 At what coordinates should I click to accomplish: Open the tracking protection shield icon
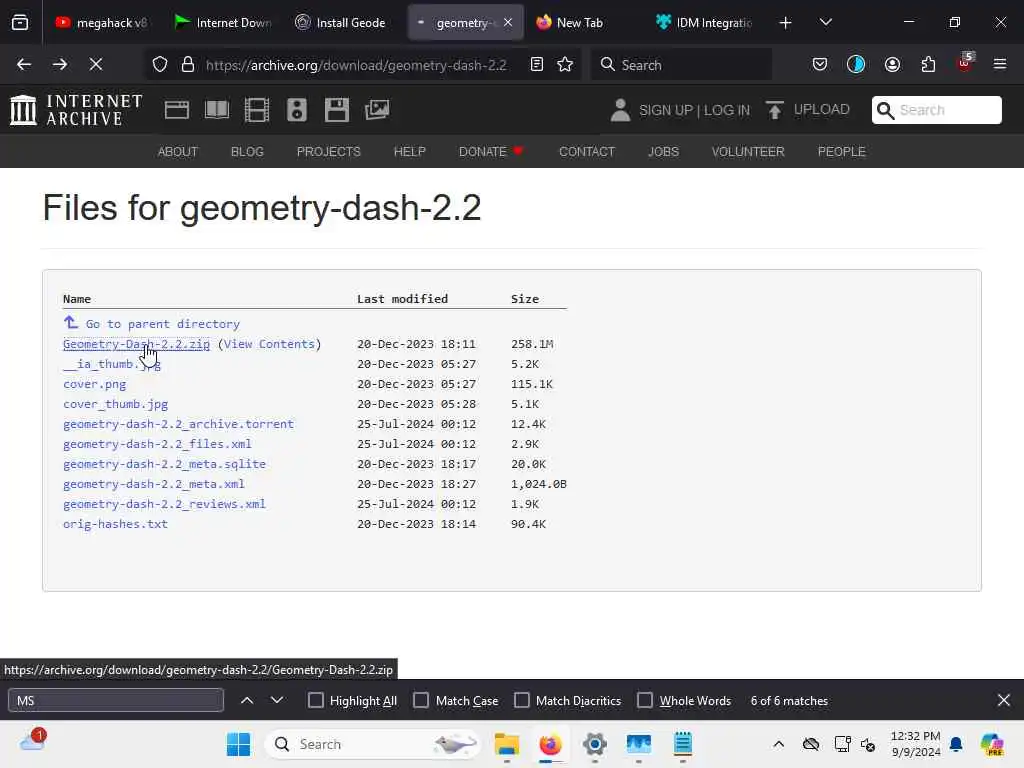tap(160, 65)
